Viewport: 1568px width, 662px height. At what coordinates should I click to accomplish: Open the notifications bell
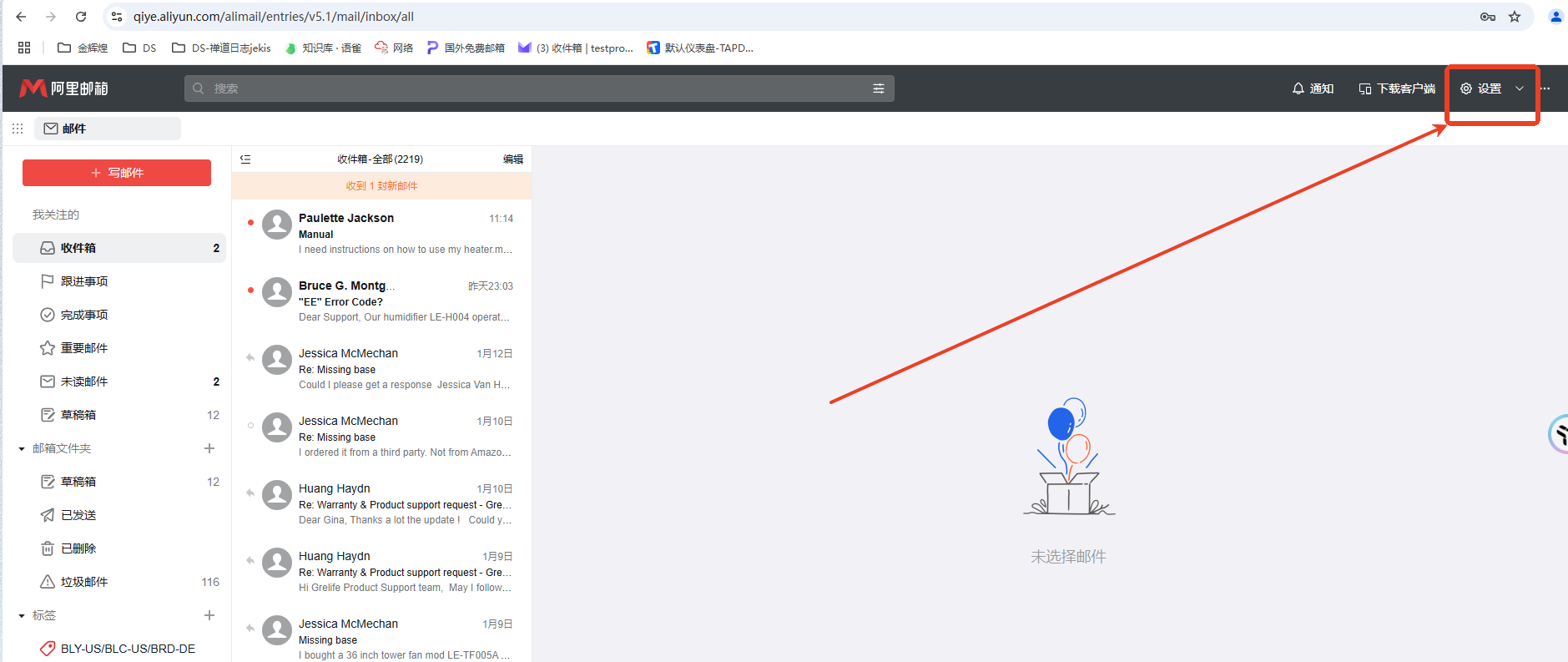tap(1298, 88)
